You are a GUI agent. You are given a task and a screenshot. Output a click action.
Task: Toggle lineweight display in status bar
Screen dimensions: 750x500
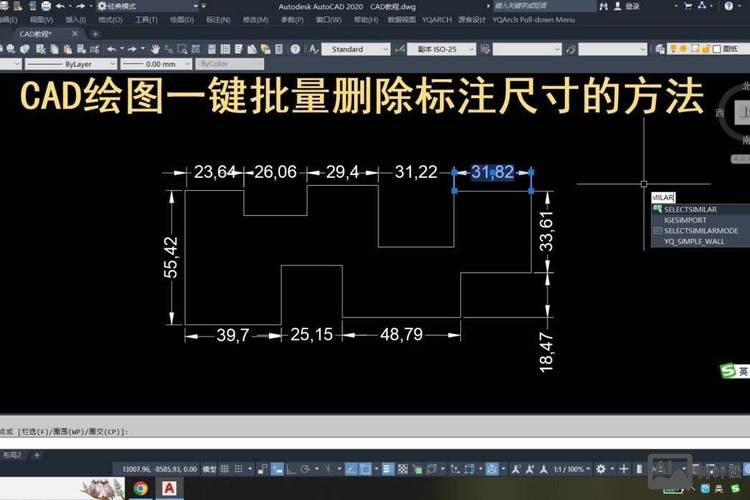388,469
